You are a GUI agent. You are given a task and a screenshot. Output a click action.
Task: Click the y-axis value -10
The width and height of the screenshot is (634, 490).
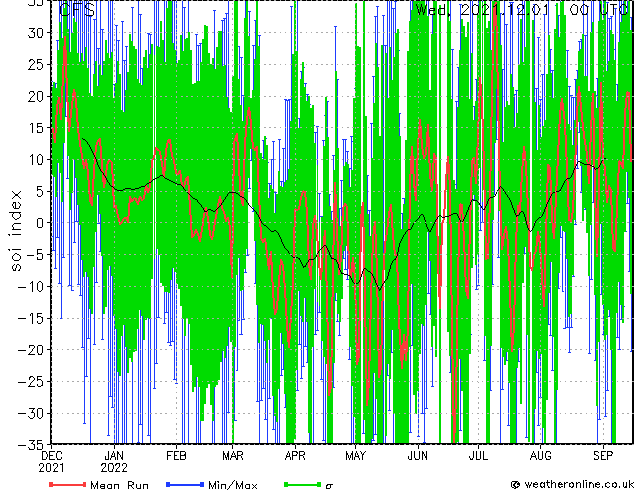pos(32,287)
